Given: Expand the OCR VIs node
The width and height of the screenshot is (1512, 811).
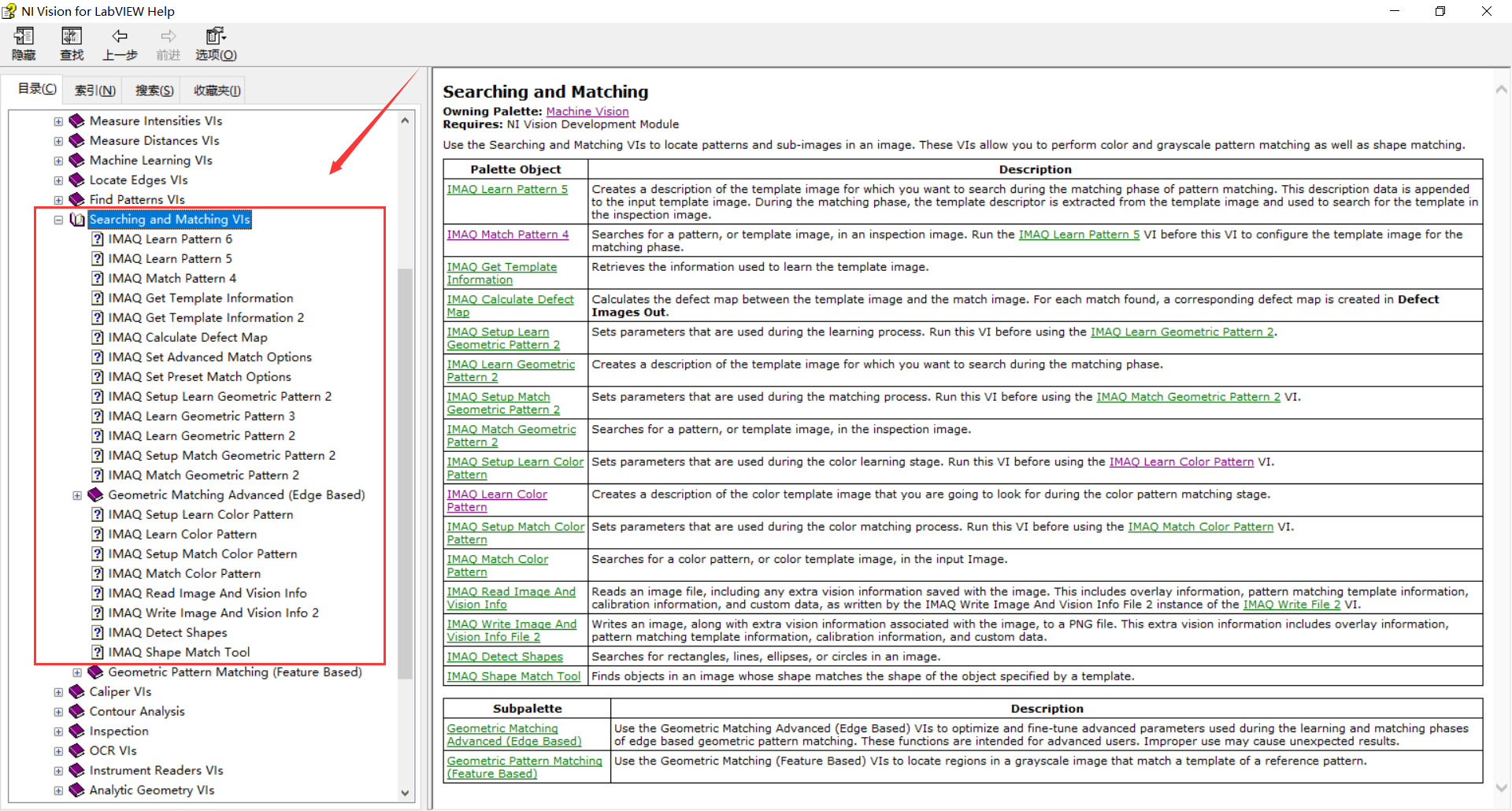Looking at the screenshot, I should [58, 752].
